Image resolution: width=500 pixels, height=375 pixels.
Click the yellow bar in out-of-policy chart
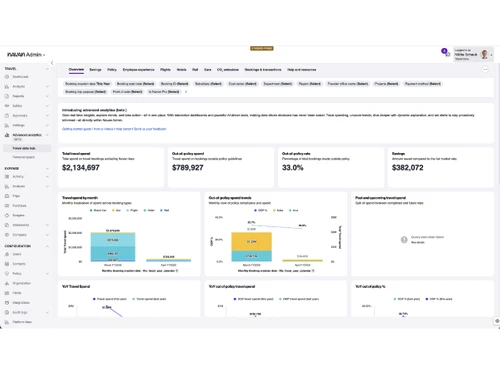251,242
